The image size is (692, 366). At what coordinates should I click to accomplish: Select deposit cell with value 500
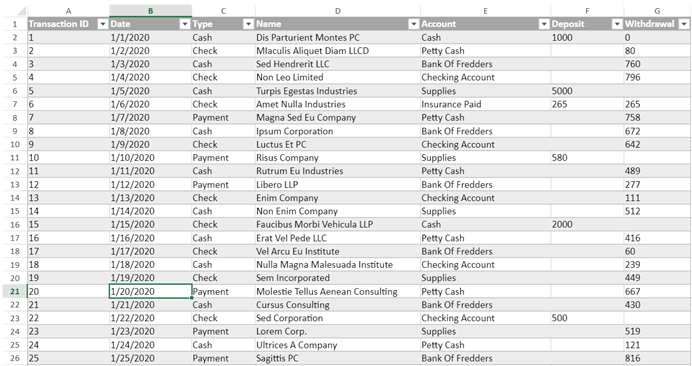coord(587,318)
